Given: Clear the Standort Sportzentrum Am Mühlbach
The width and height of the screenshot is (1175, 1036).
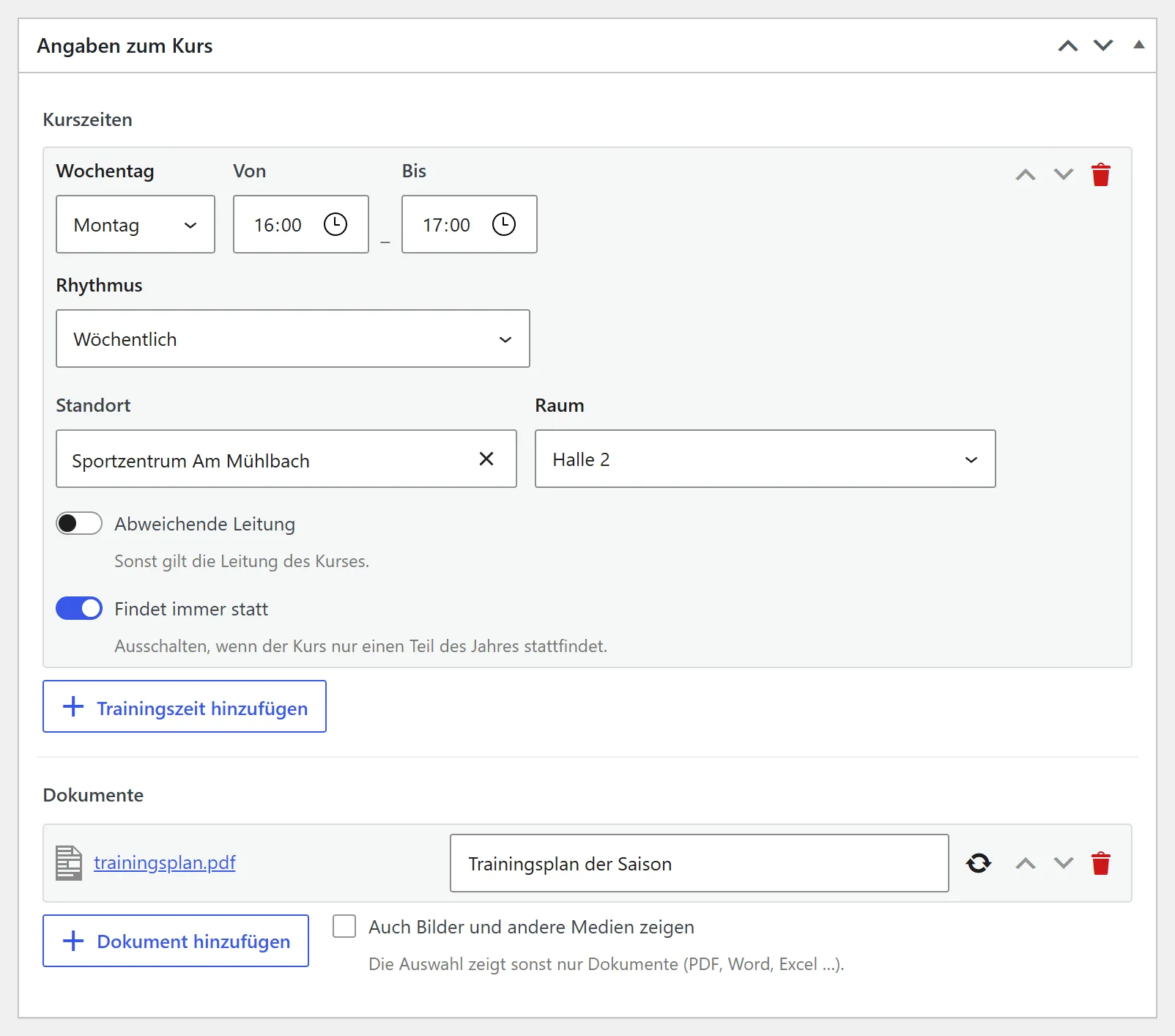Looking at the screenshot, I should (x=486, y=459).
